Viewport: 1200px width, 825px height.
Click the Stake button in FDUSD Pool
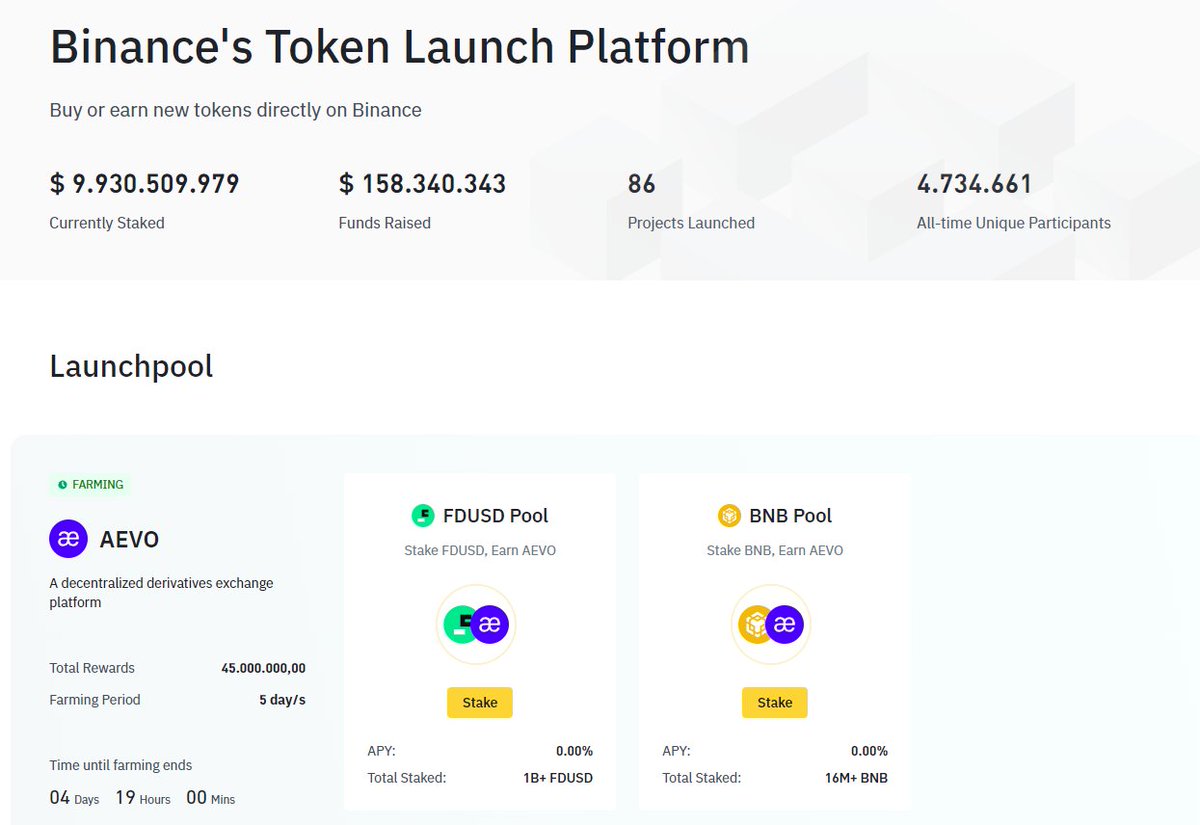point(479,702)
